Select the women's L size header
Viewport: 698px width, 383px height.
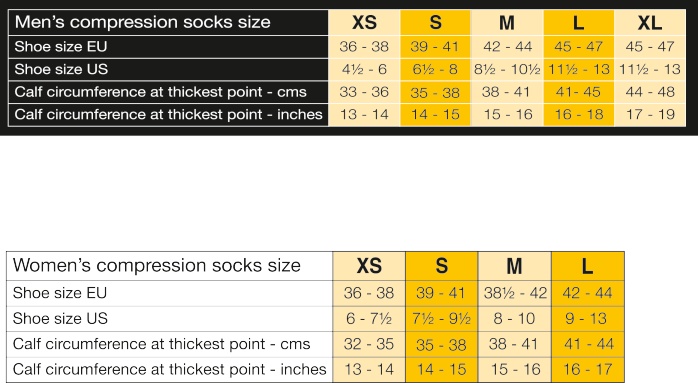click(588, 266)
